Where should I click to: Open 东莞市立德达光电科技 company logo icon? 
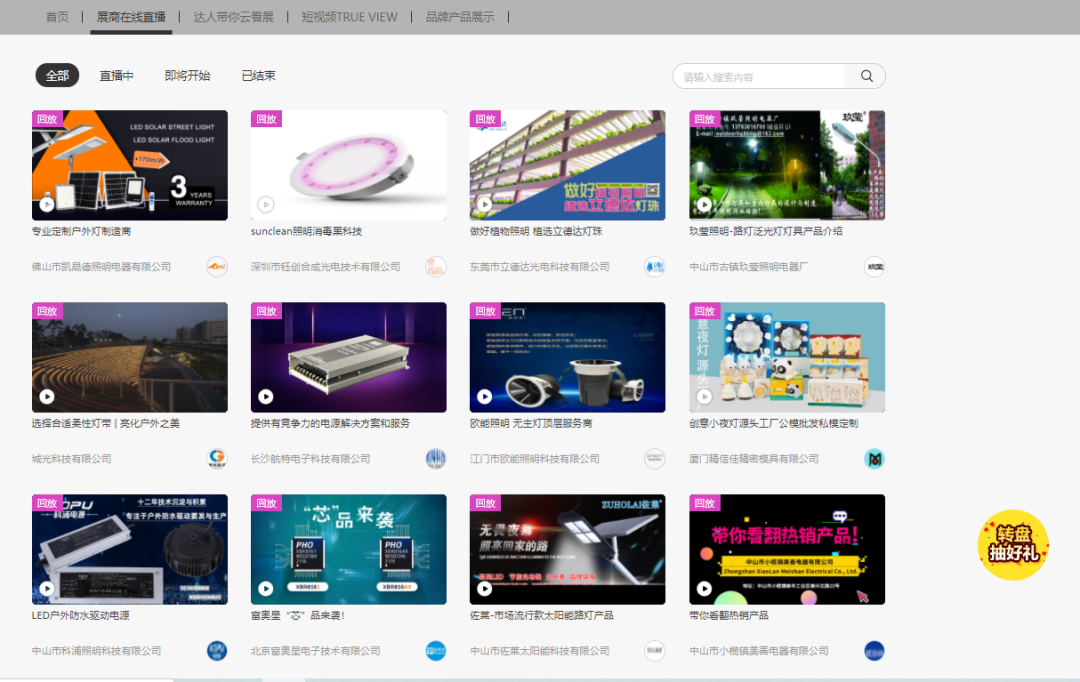(x=654, y=267)
